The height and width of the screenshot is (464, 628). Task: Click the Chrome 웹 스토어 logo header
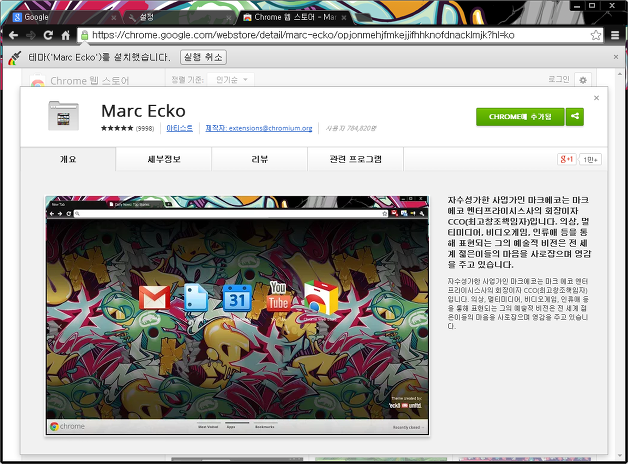(80, 81)
